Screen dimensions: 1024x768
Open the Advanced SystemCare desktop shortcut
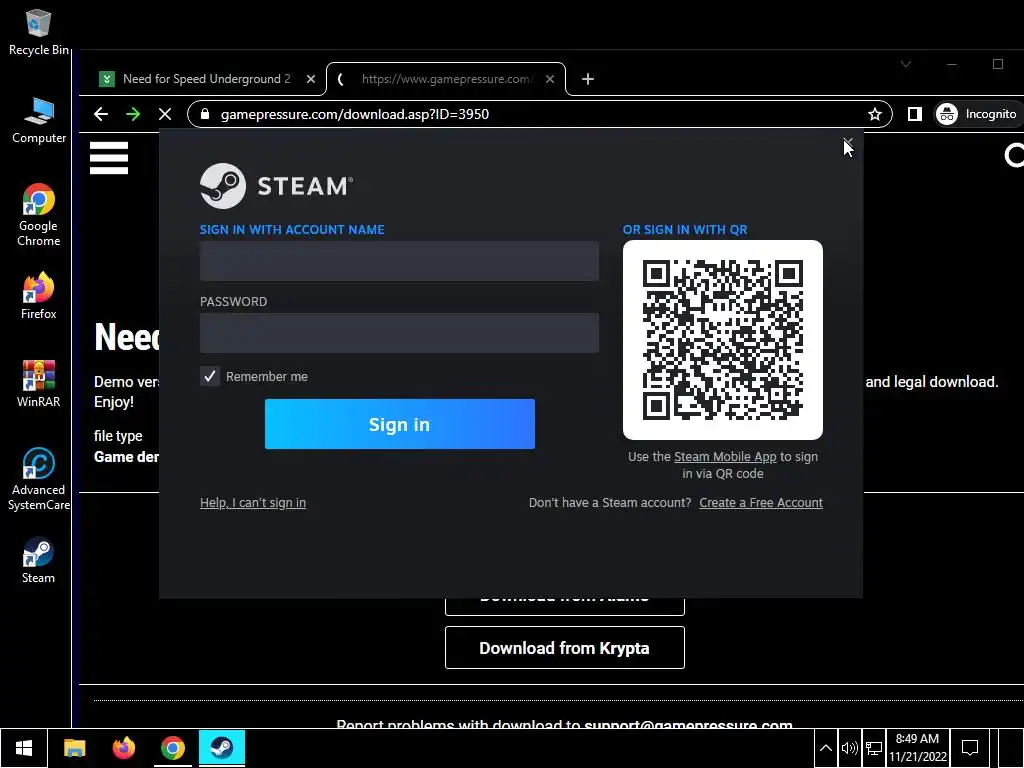(38, 479)
